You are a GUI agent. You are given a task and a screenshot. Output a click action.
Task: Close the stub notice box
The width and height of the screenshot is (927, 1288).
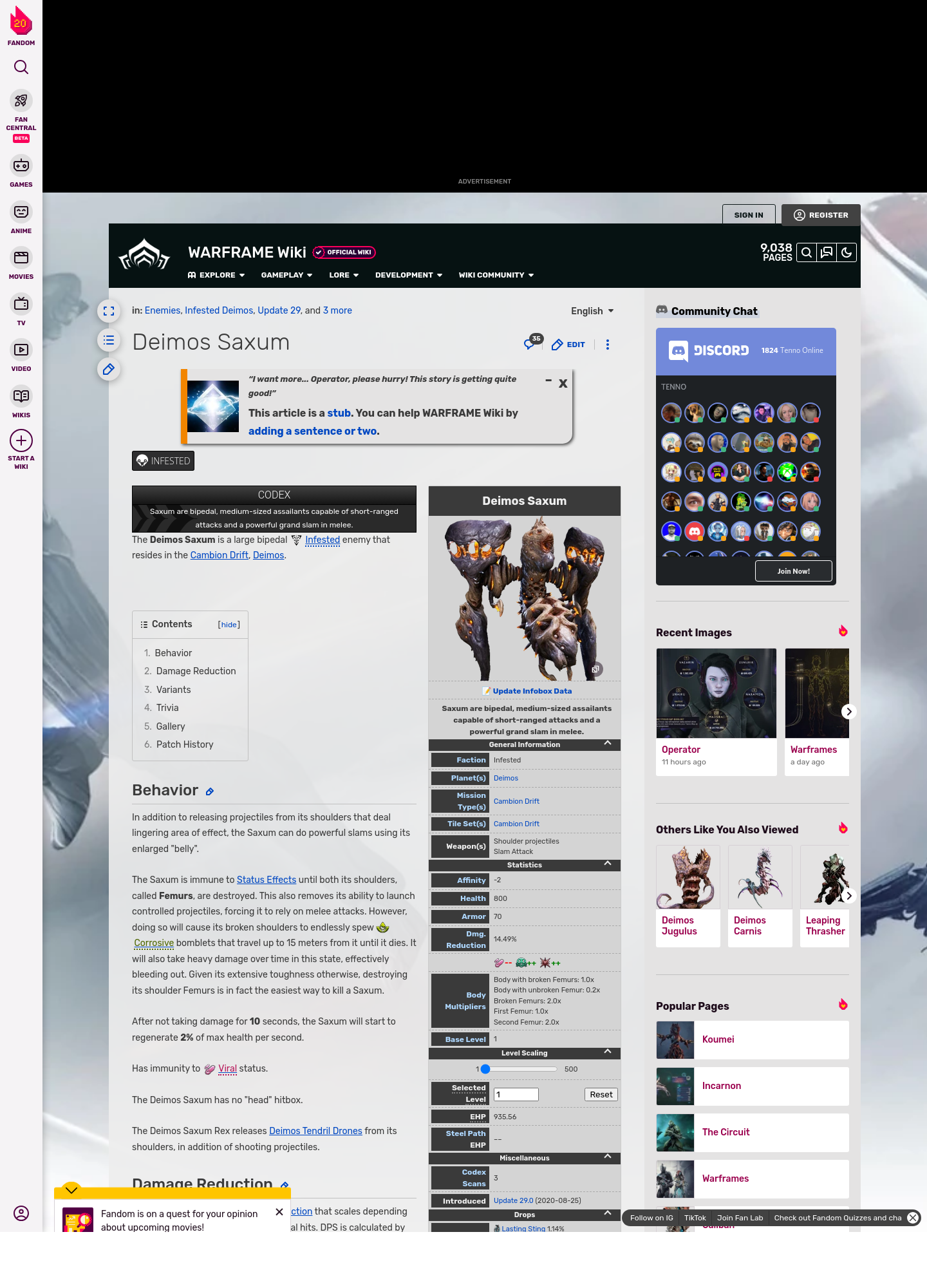click(x=563, y=383)
